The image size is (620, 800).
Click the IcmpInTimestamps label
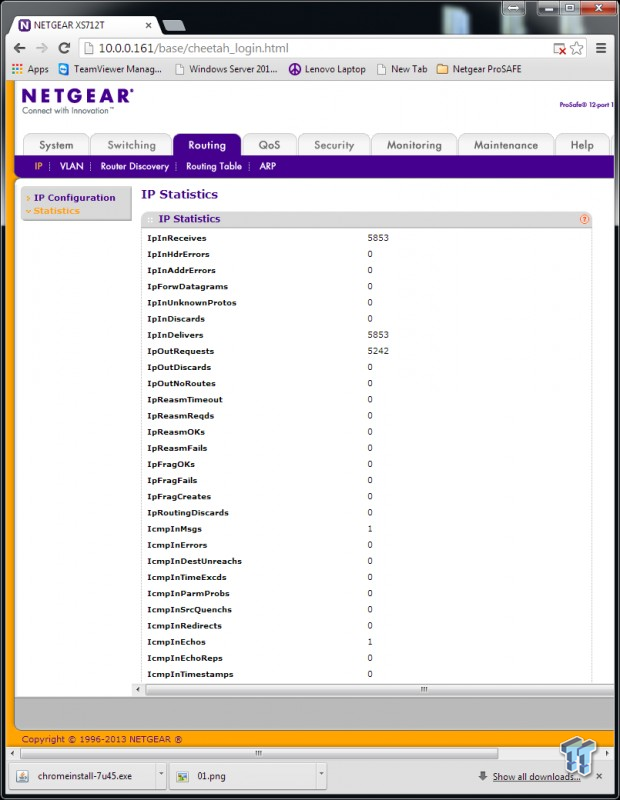pyautogui.click(x=190, y=674)
